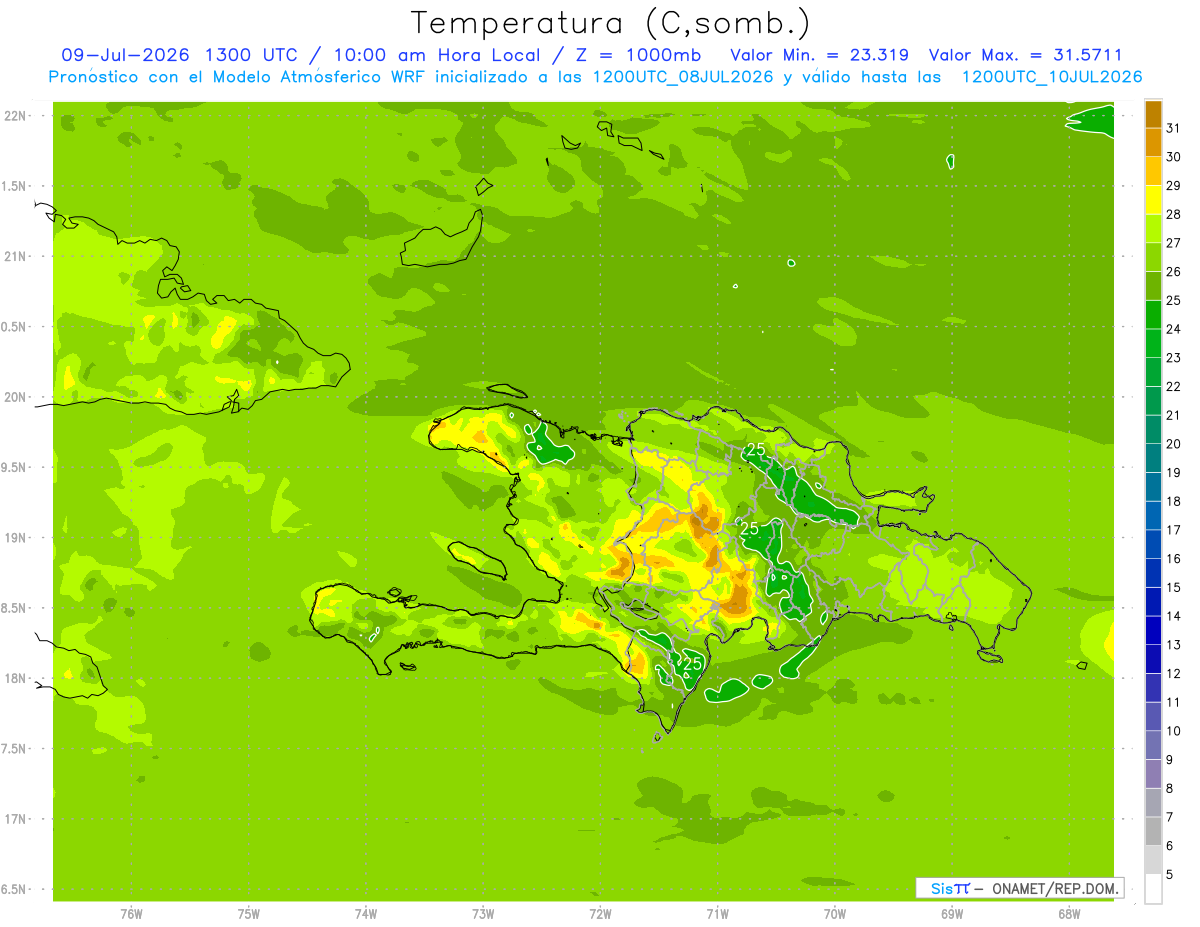
Task: Click the 70W longitude label
Action: pyautogui.click(x=835, y=914)
